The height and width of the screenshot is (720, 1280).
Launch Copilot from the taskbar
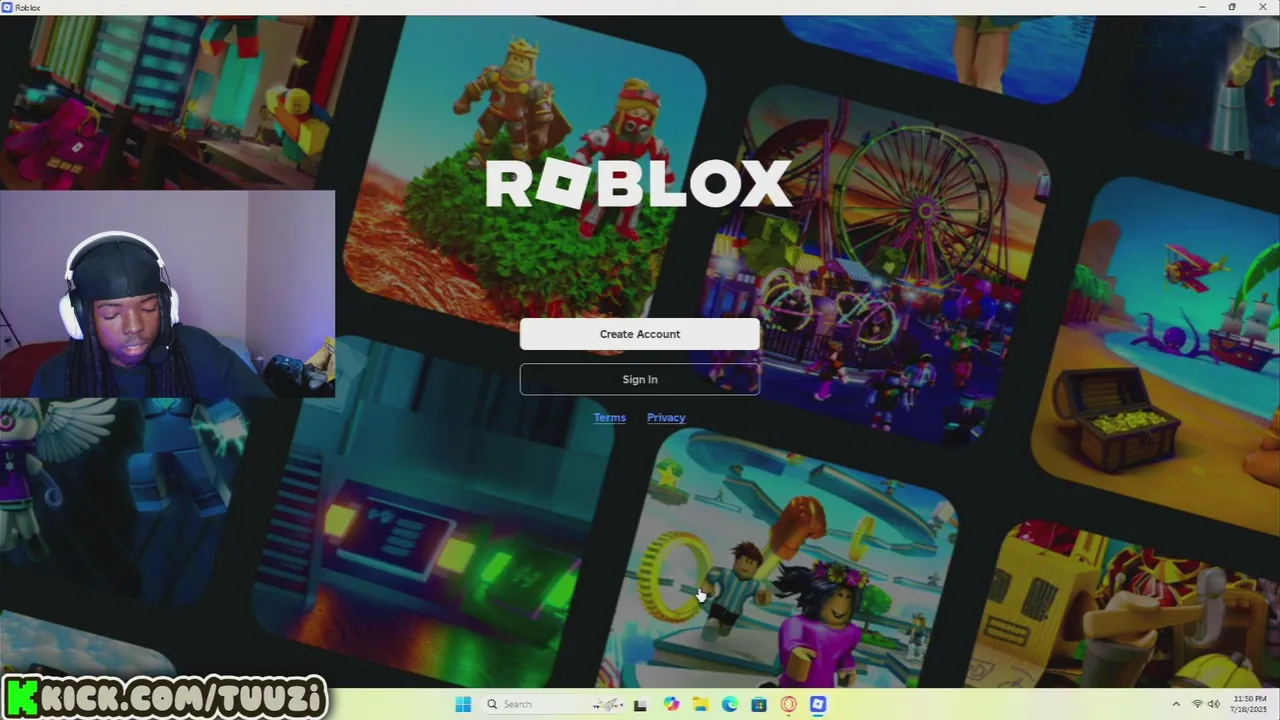coord(671,704)
